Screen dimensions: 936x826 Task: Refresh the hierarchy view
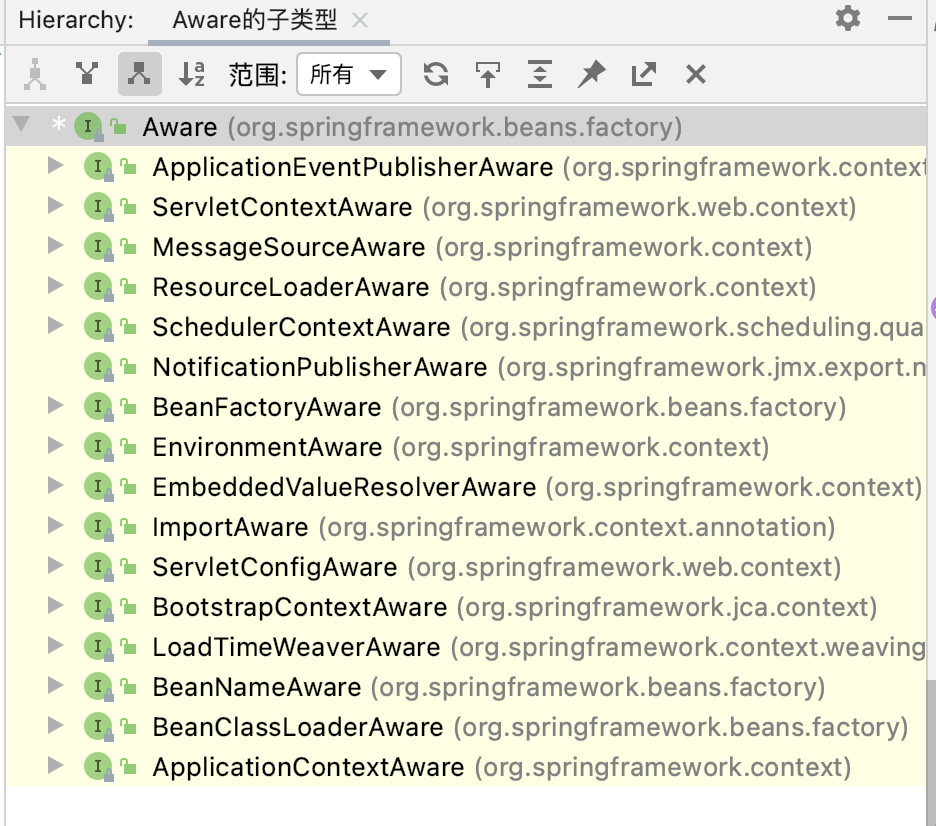pos(436,75)
